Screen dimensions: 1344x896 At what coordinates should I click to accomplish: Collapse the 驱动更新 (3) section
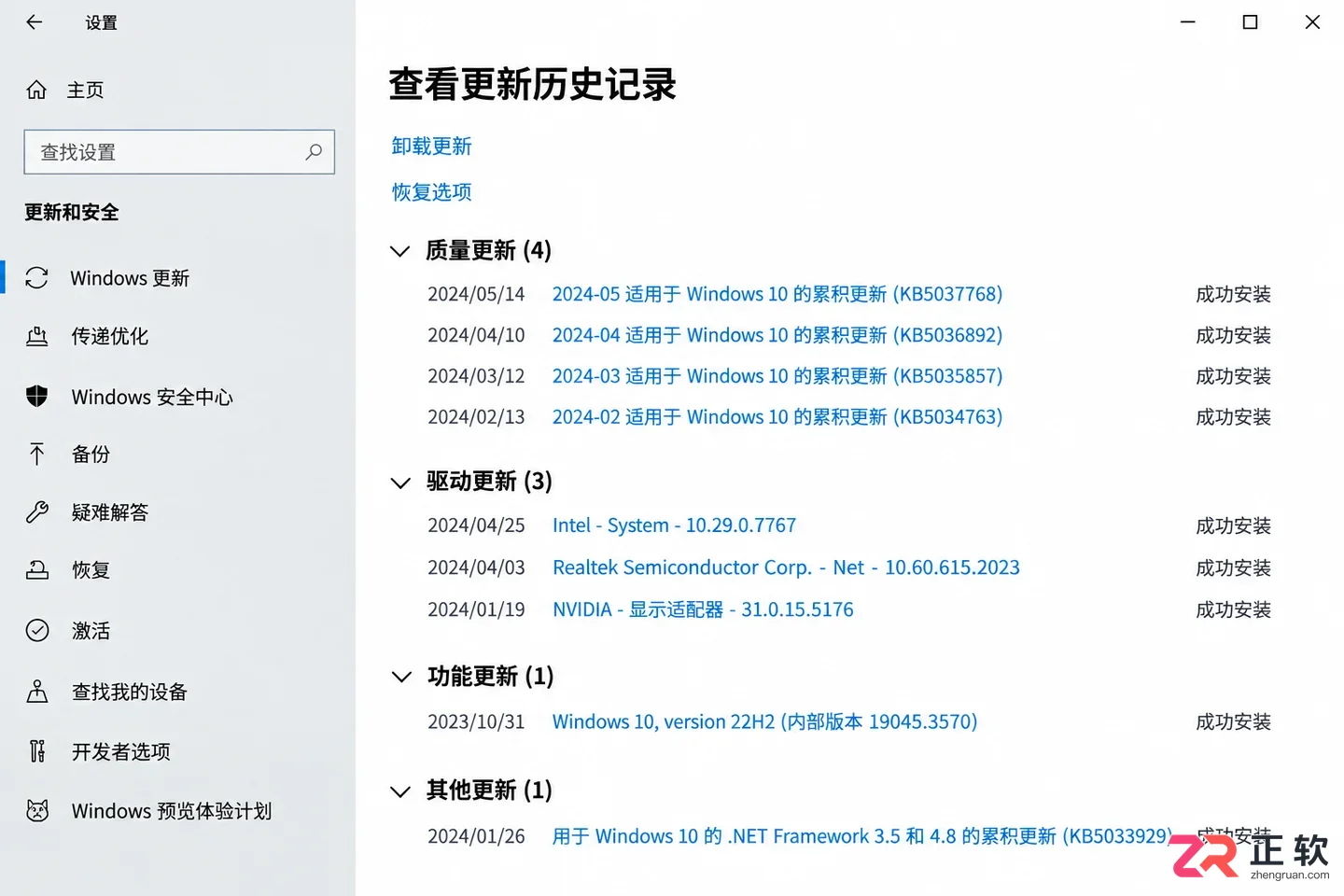tap(400, 483)
